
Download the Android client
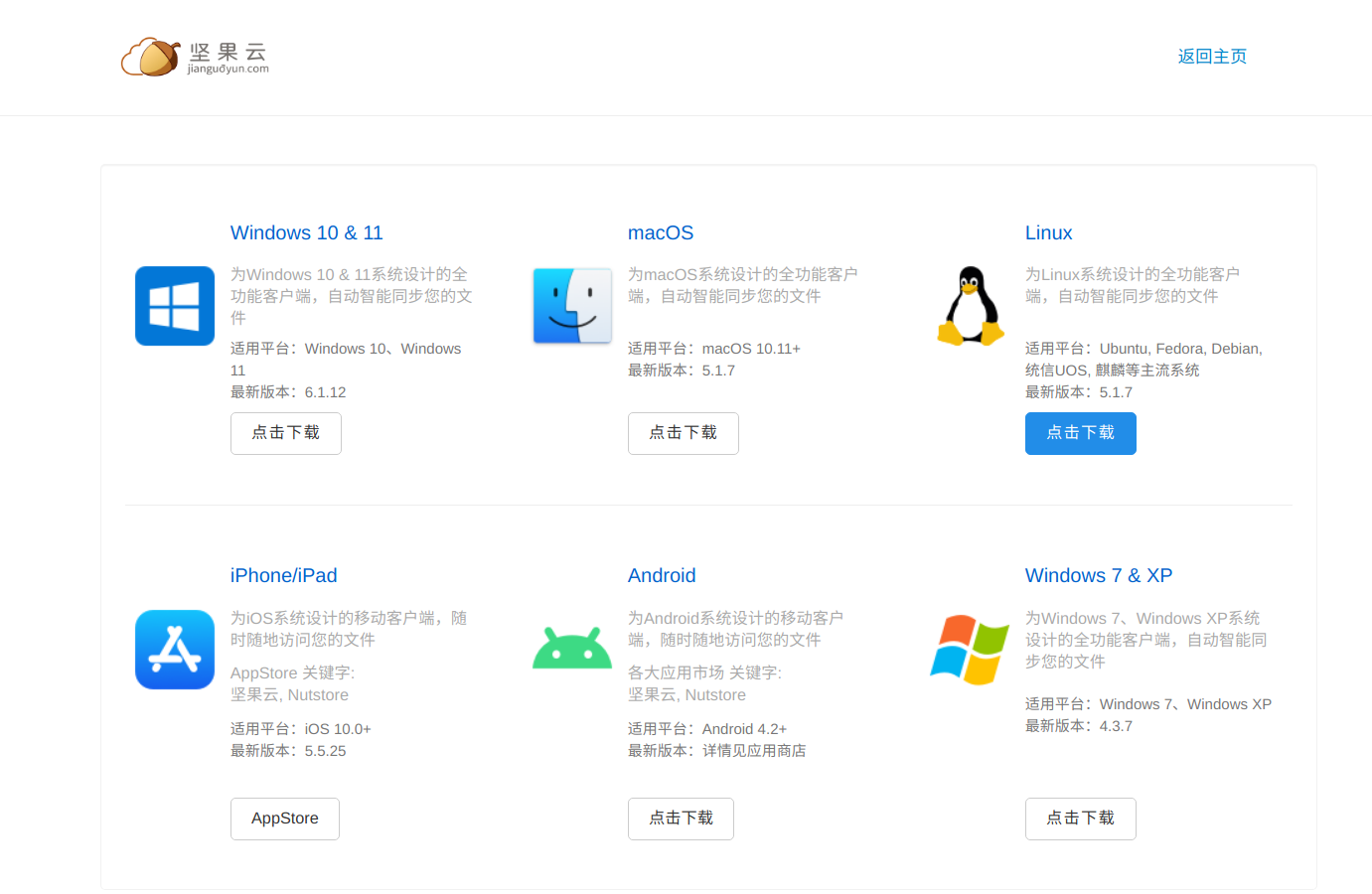(682, 819)
